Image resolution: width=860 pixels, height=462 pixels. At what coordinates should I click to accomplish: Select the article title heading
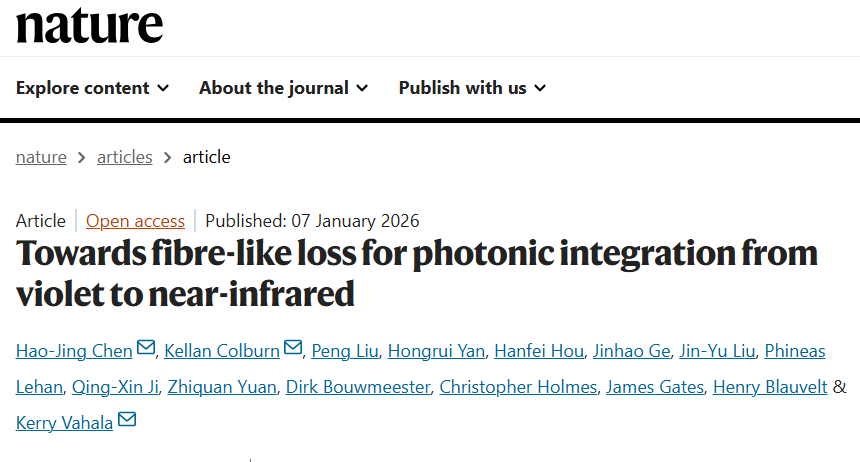point(417,272)
